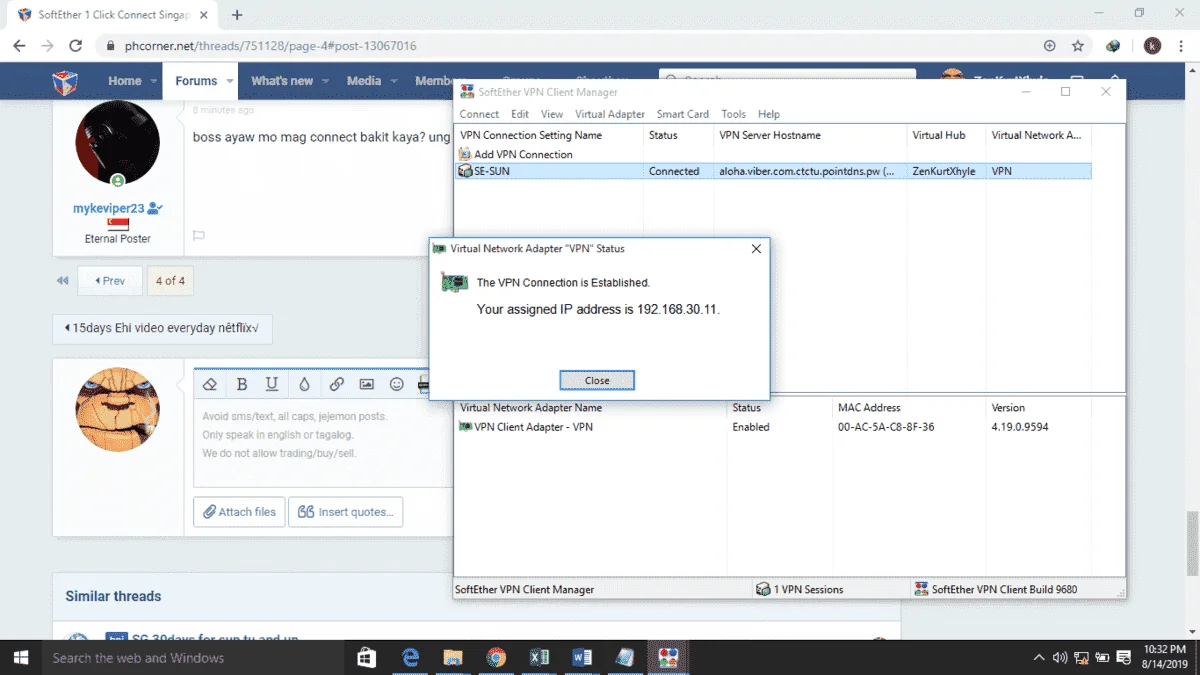Open the Media navigation tab
Viewport: 1200px width, 675px height.
(x=364, y=81)
